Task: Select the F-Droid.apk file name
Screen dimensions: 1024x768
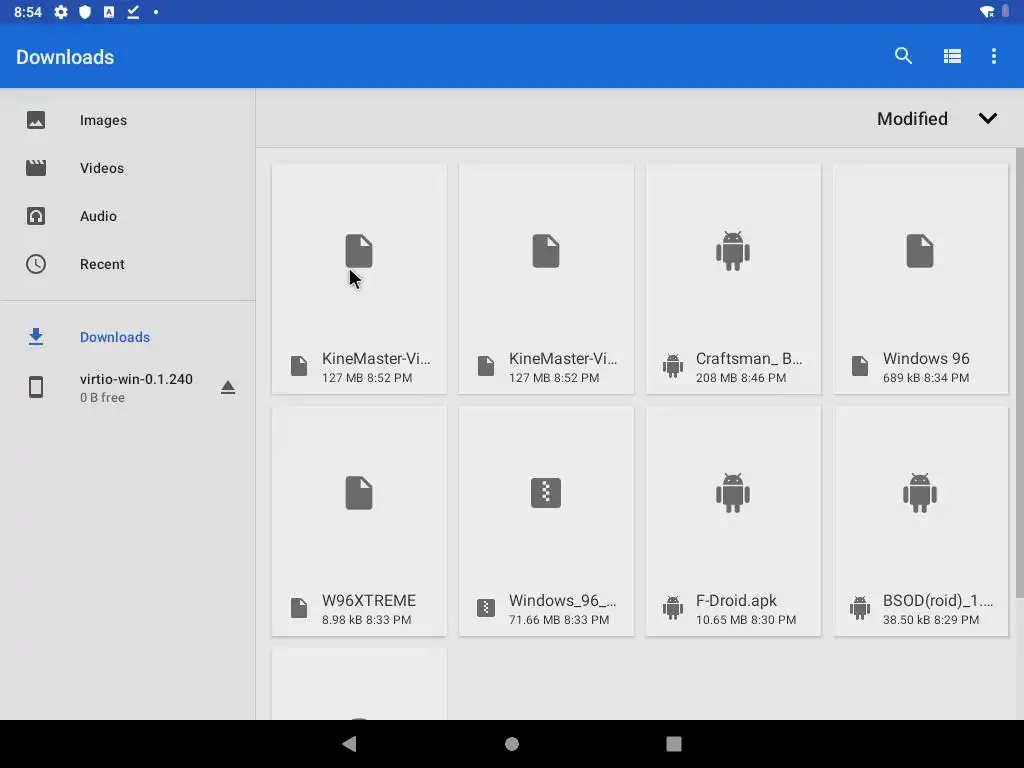Action: pos(736,600)
